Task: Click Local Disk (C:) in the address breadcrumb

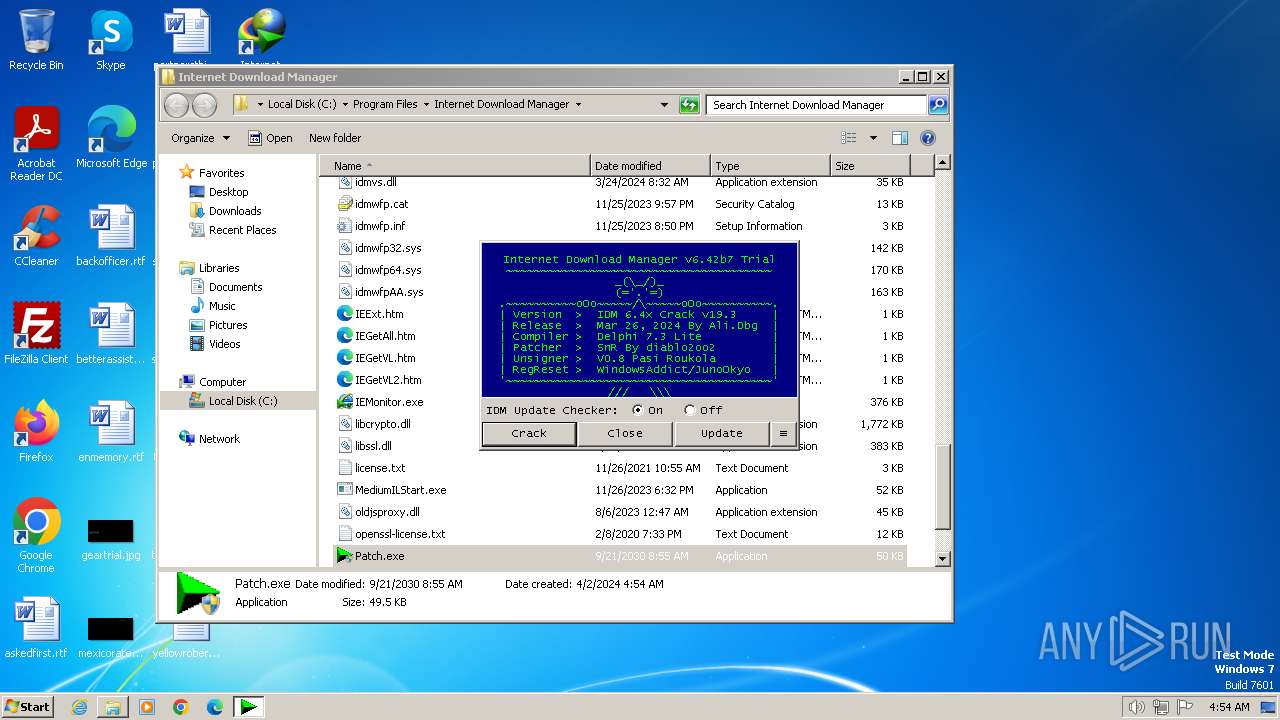Action: (302, 104)
